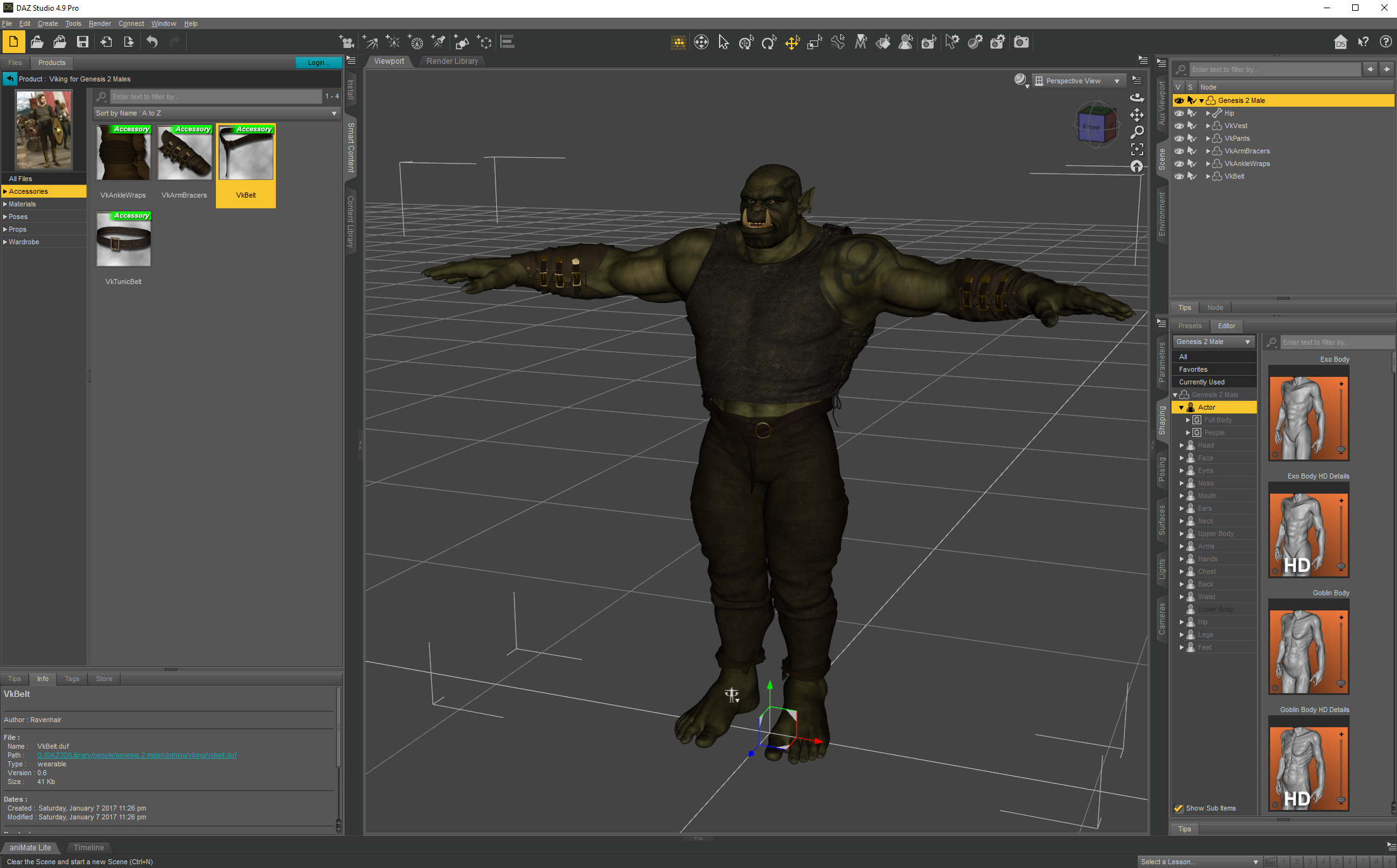Open the Render menu

pos(100,23)
